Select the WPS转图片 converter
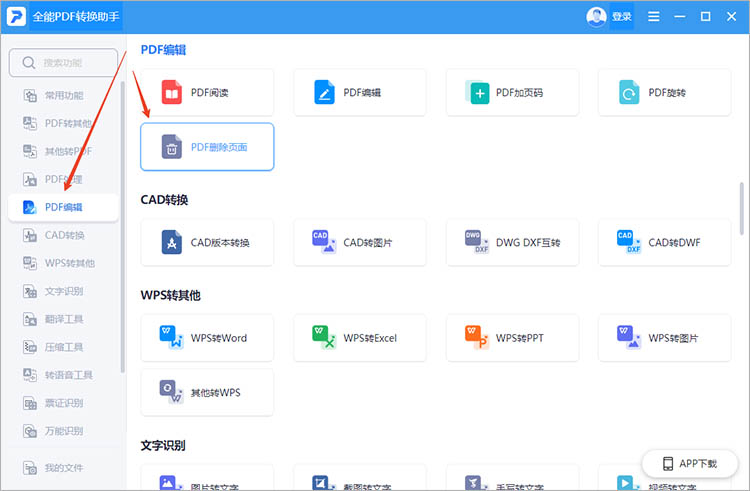 coord(665,338)
